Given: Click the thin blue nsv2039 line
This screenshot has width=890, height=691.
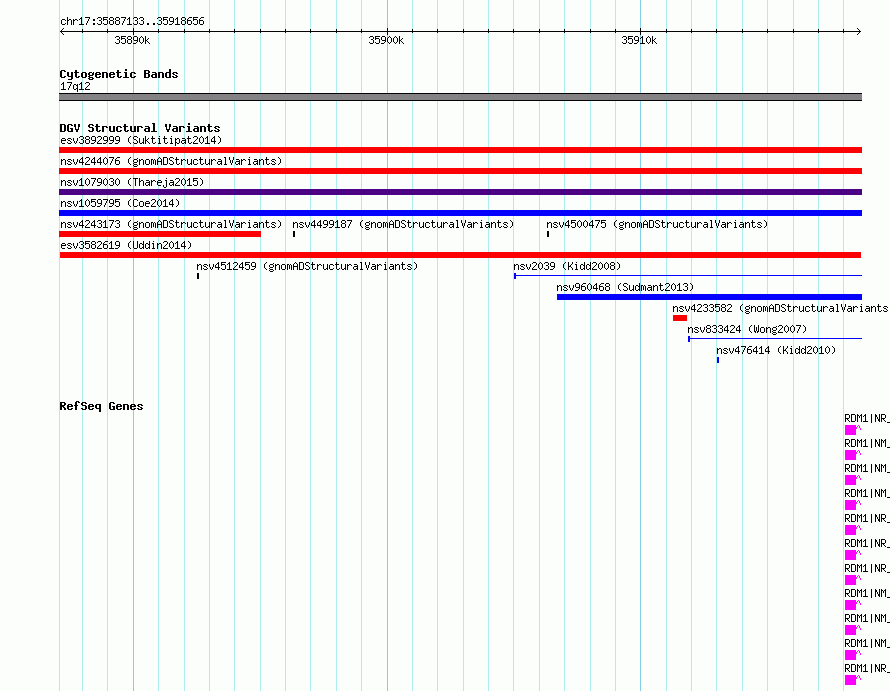Looking at the screenshot, I should coord(688,276).
